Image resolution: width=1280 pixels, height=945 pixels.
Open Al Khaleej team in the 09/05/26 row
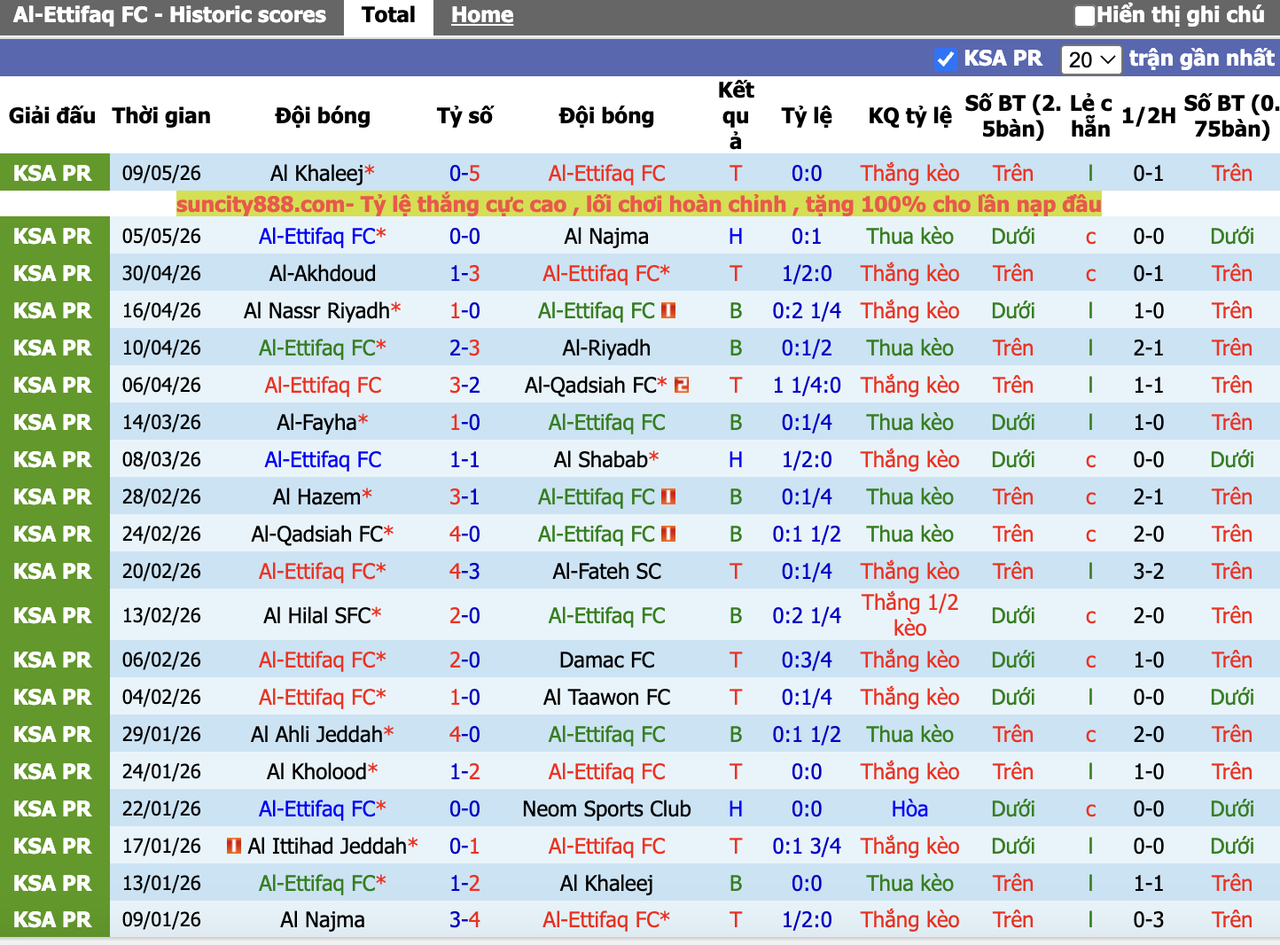click(317, 173)
